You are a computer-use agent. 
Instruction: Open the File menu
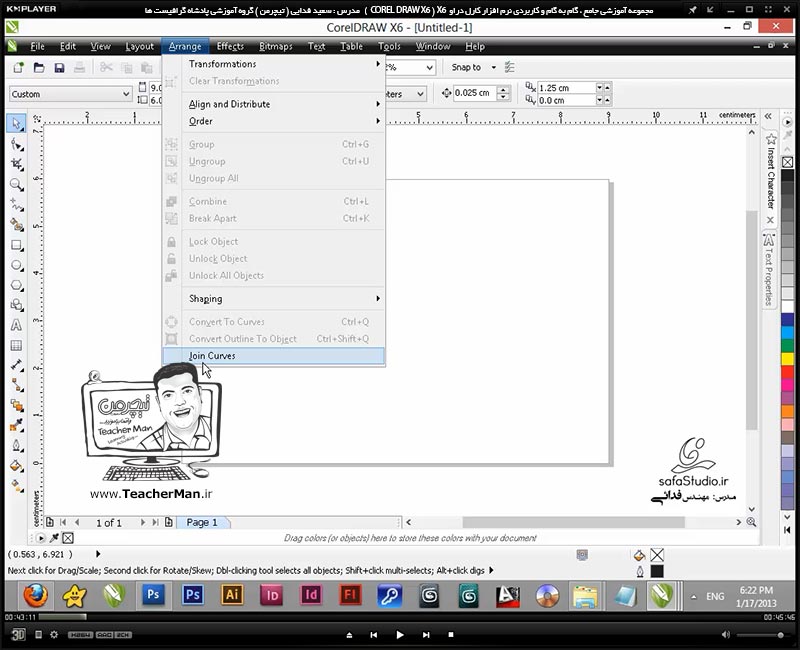coord(37,46)
